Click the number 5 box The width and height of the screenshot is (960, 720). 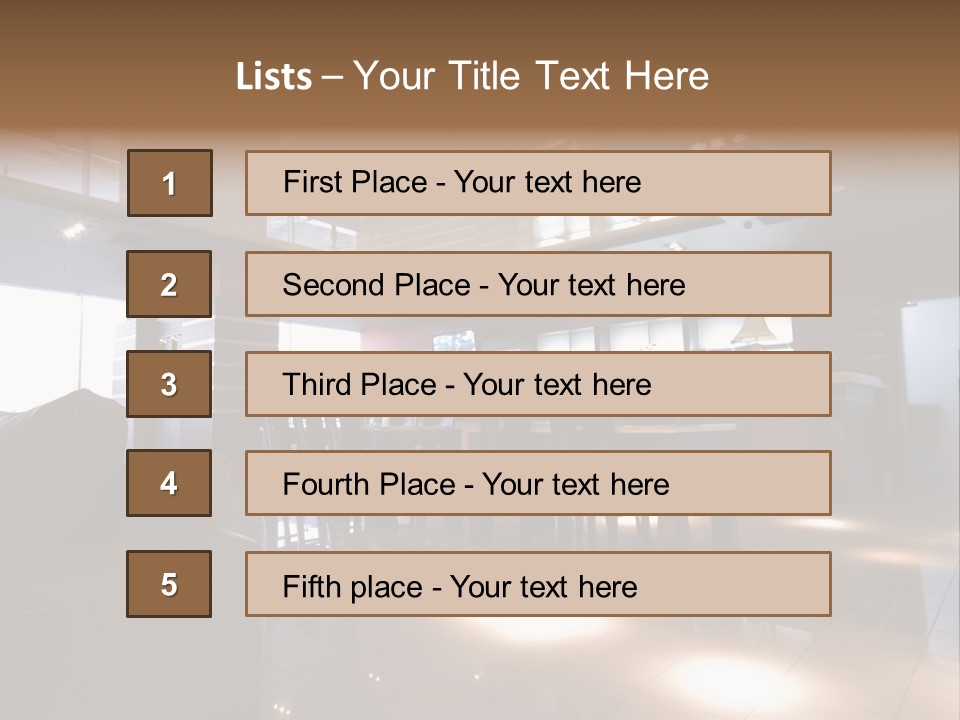(169, 584)
